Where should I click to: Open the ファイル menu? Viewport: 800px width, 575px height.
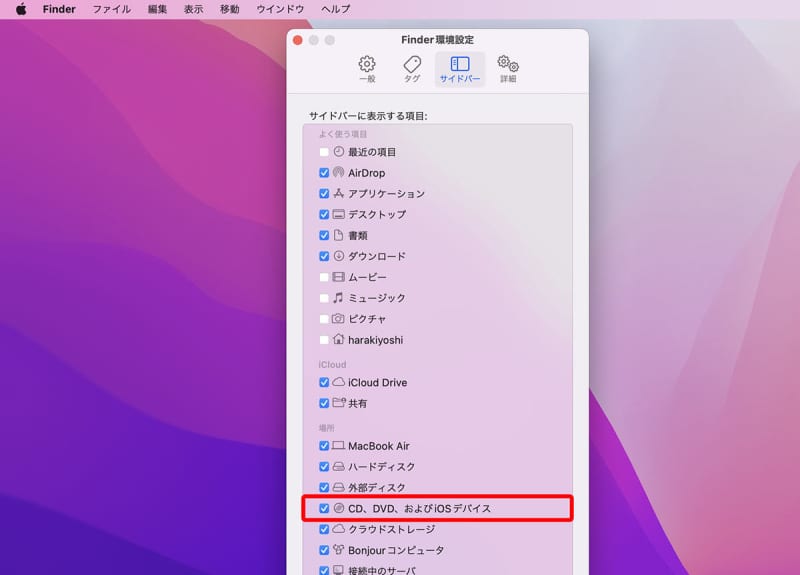coord(111,9)
